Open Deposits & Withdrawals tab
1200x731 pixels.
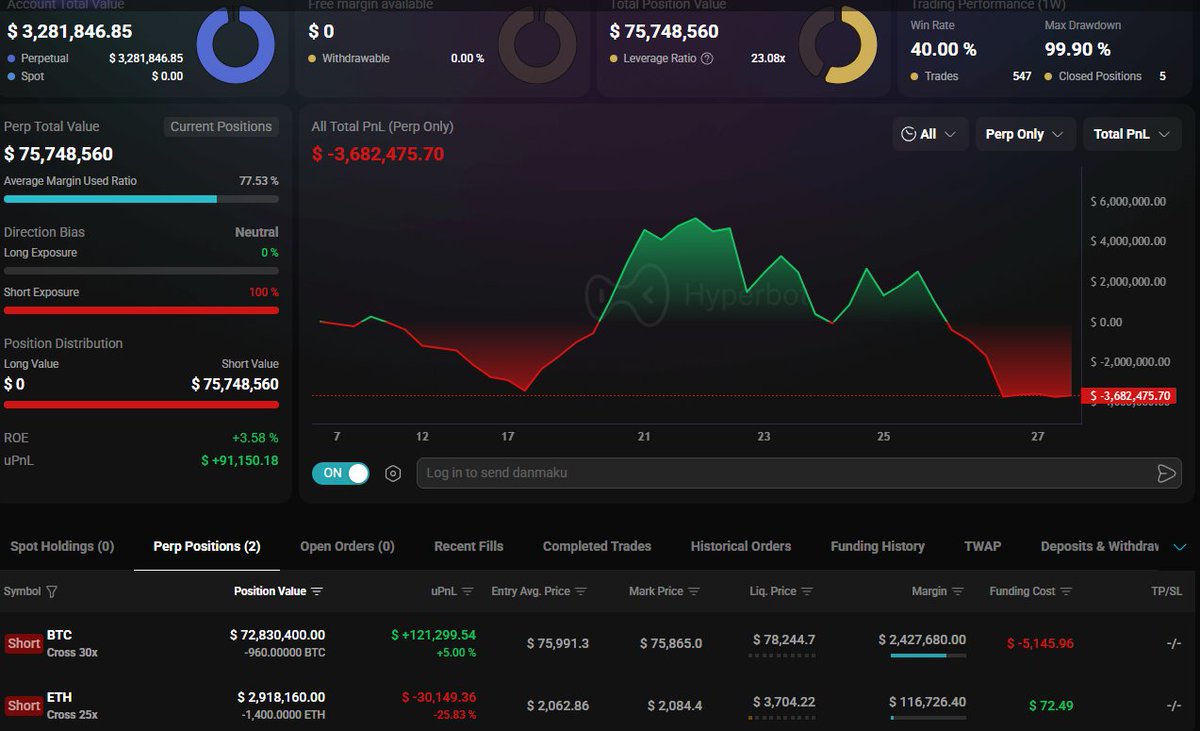[x=1099, y=546]
